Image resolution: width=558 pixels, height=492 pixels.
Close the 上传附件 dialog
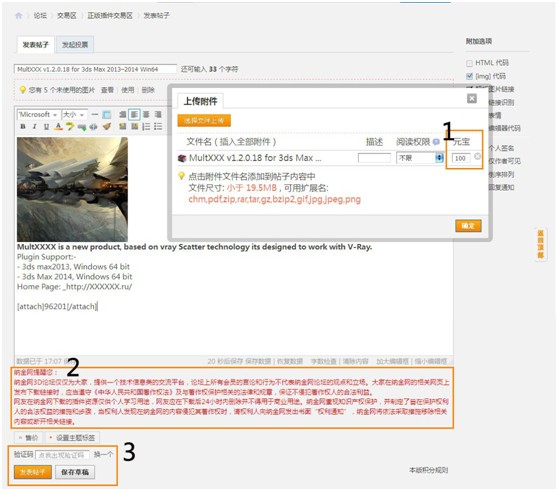point(472,99)
